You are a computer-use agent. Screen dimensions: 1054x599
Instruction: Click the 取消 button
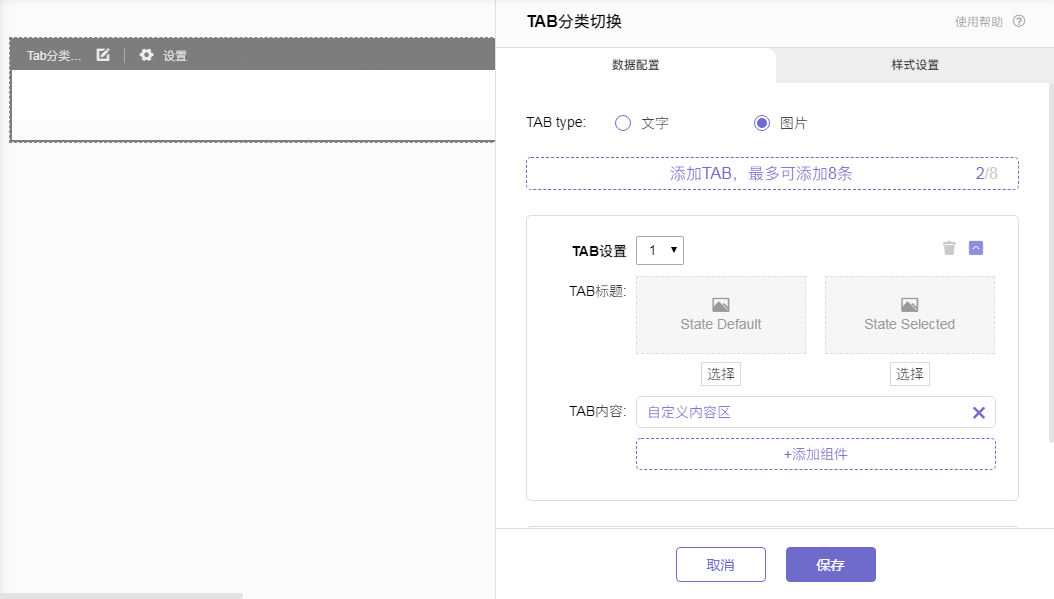tap(720, 564)
